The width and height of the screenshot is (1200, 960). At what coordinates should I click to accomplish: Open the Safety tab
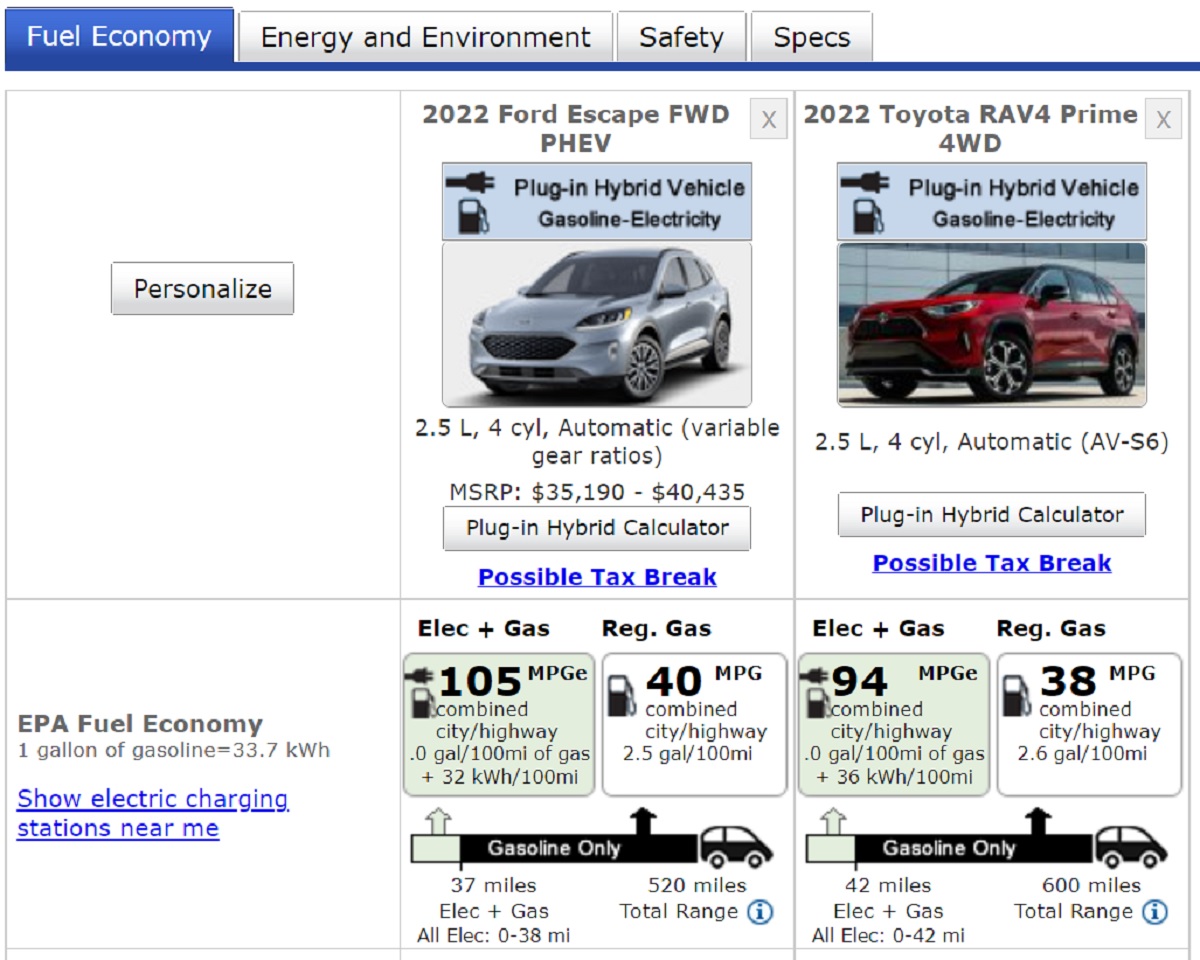[x=681, y=38]
